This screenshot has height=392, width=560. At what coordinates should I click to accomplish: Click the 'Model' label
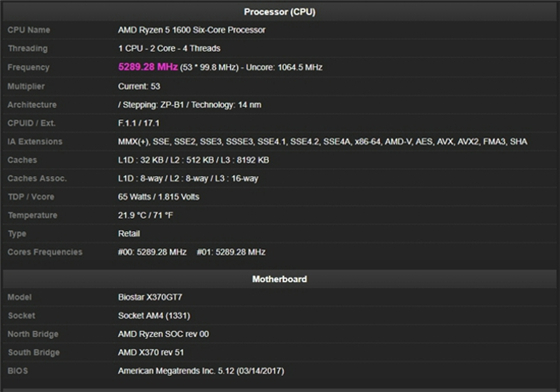[x=20, y=297]
